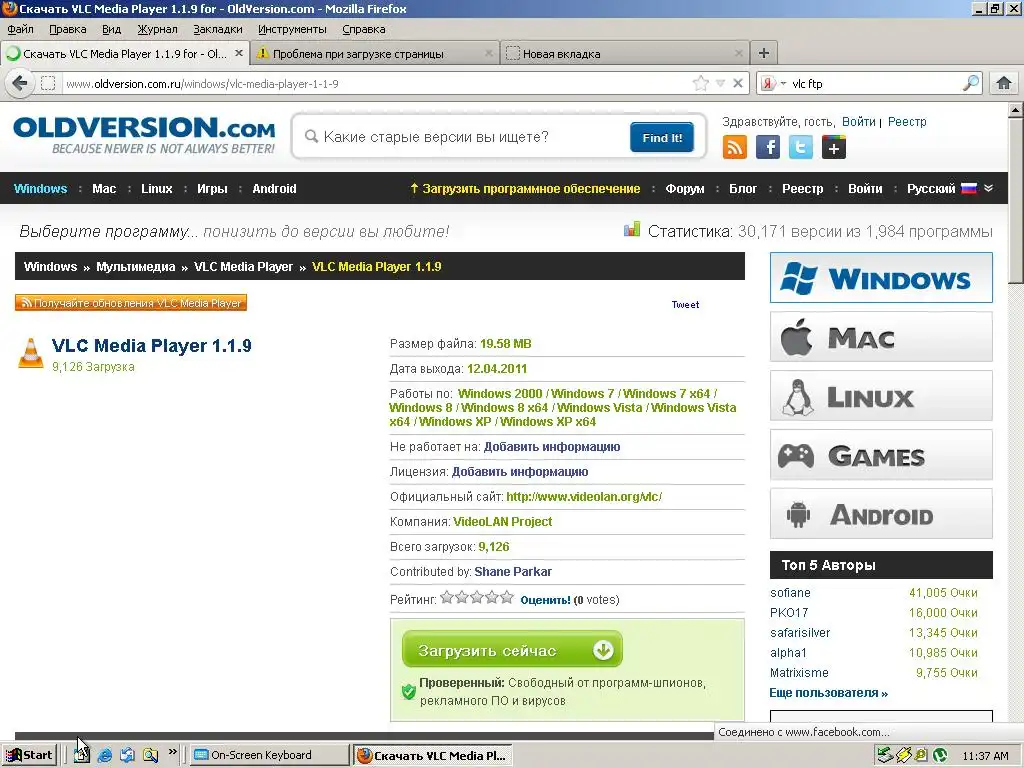
Task: Click the URL address bar field
Action: [x=376, y=83]
